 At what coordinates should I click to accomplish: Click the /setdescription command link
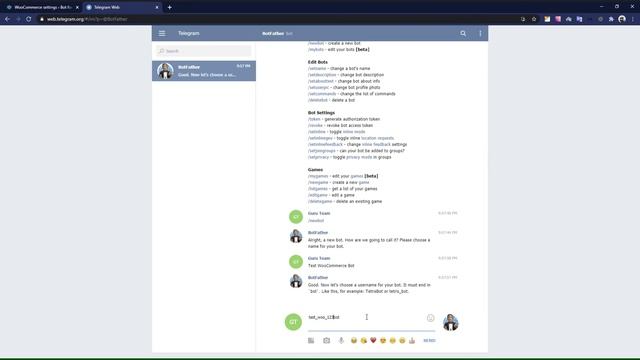pos(322,75)
